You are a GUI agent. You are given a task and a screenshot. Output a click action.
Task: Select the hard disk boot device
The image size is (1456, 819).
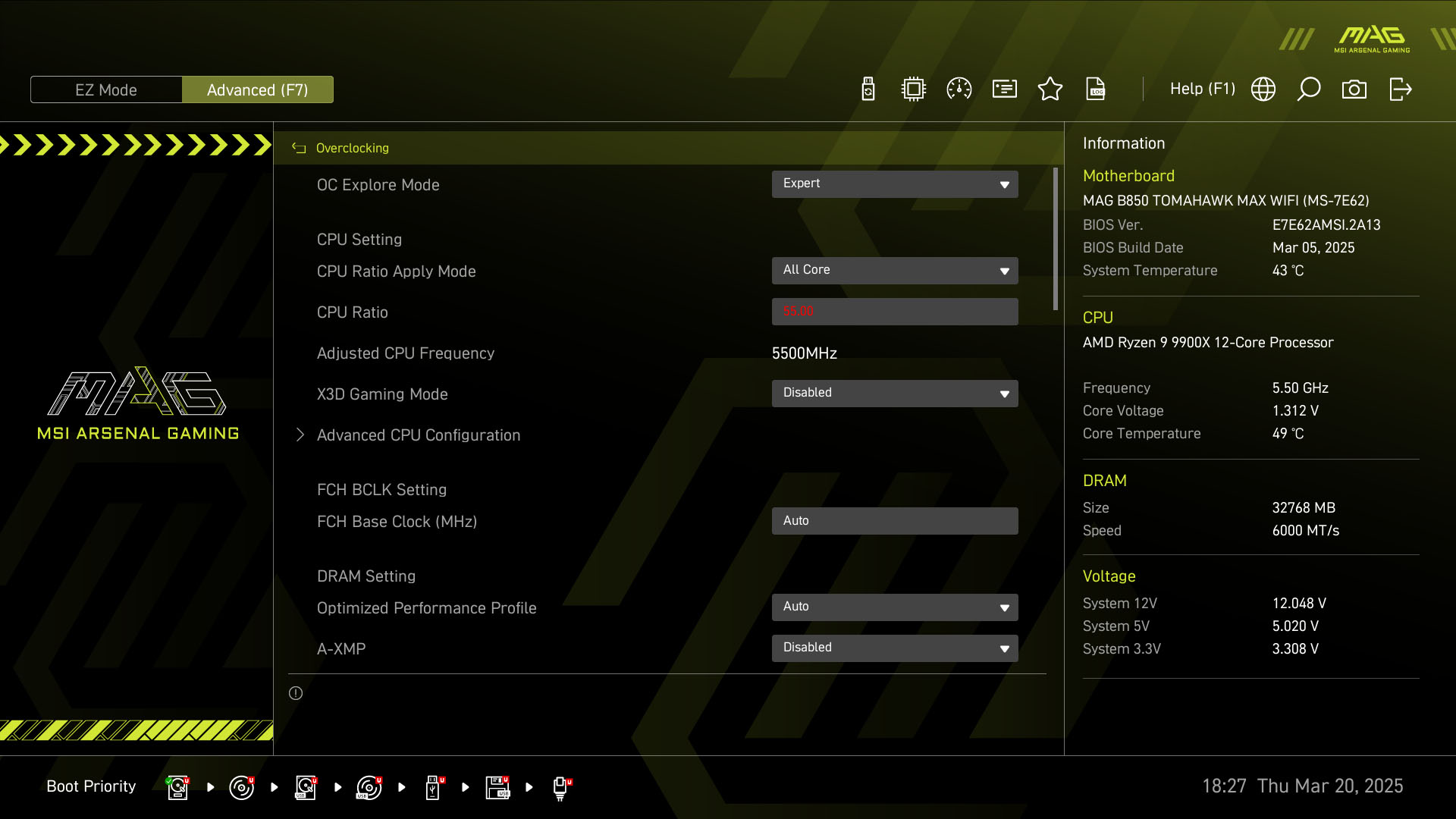point(177,787)
